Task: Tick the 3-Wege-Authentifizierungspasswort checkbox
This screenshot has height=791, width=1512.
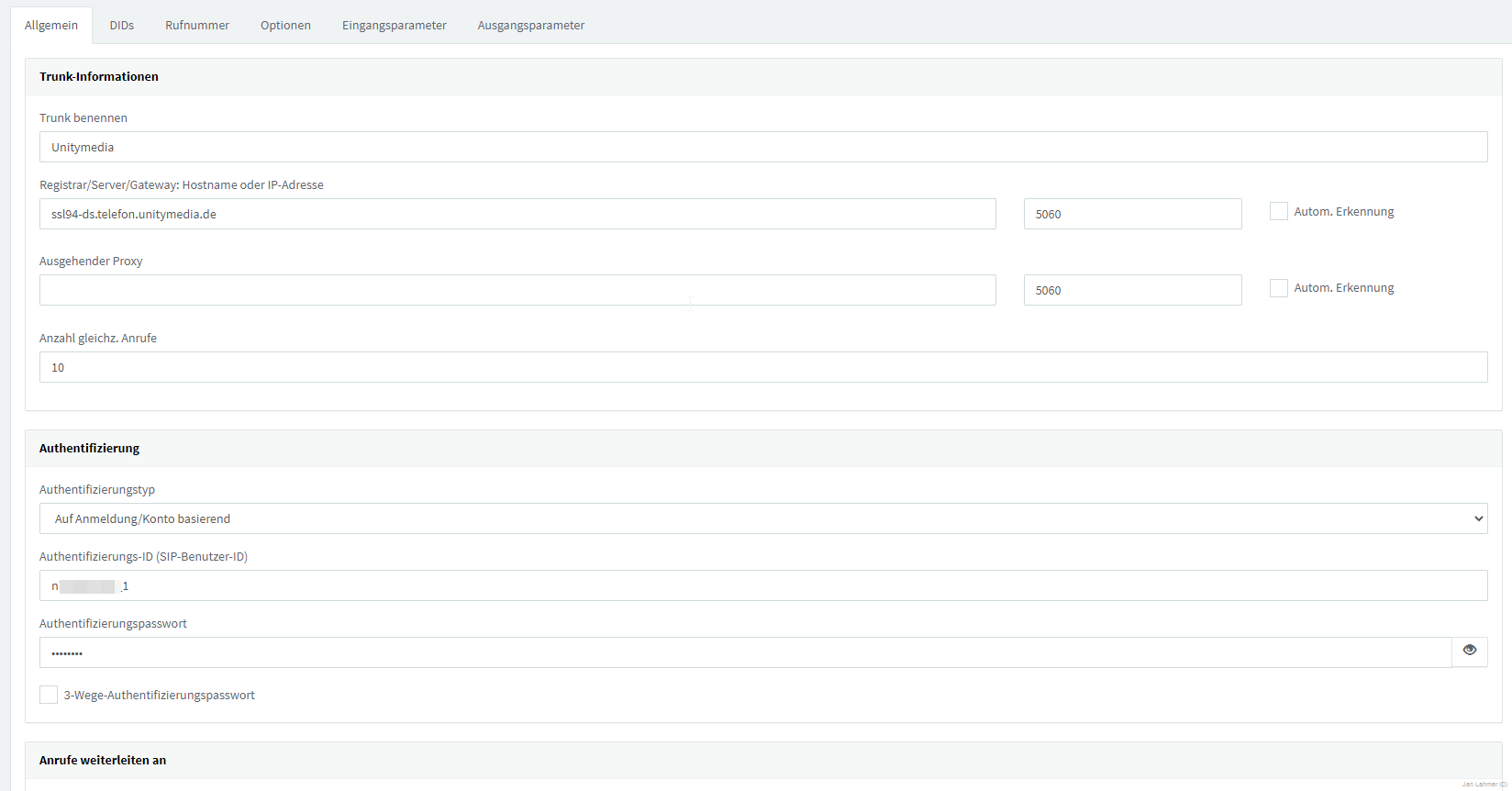Action: [49, 696]
